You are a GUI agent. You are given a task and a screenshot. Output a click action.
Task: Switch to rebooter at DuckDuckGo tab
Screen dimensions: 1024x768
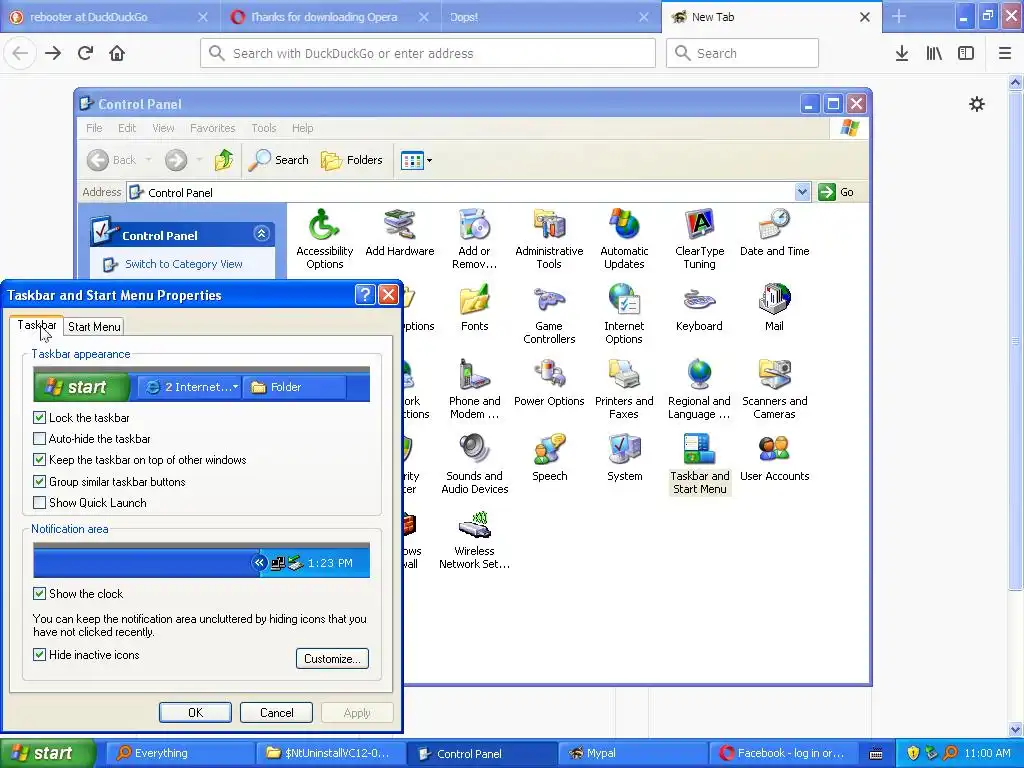tap(109, 17)
